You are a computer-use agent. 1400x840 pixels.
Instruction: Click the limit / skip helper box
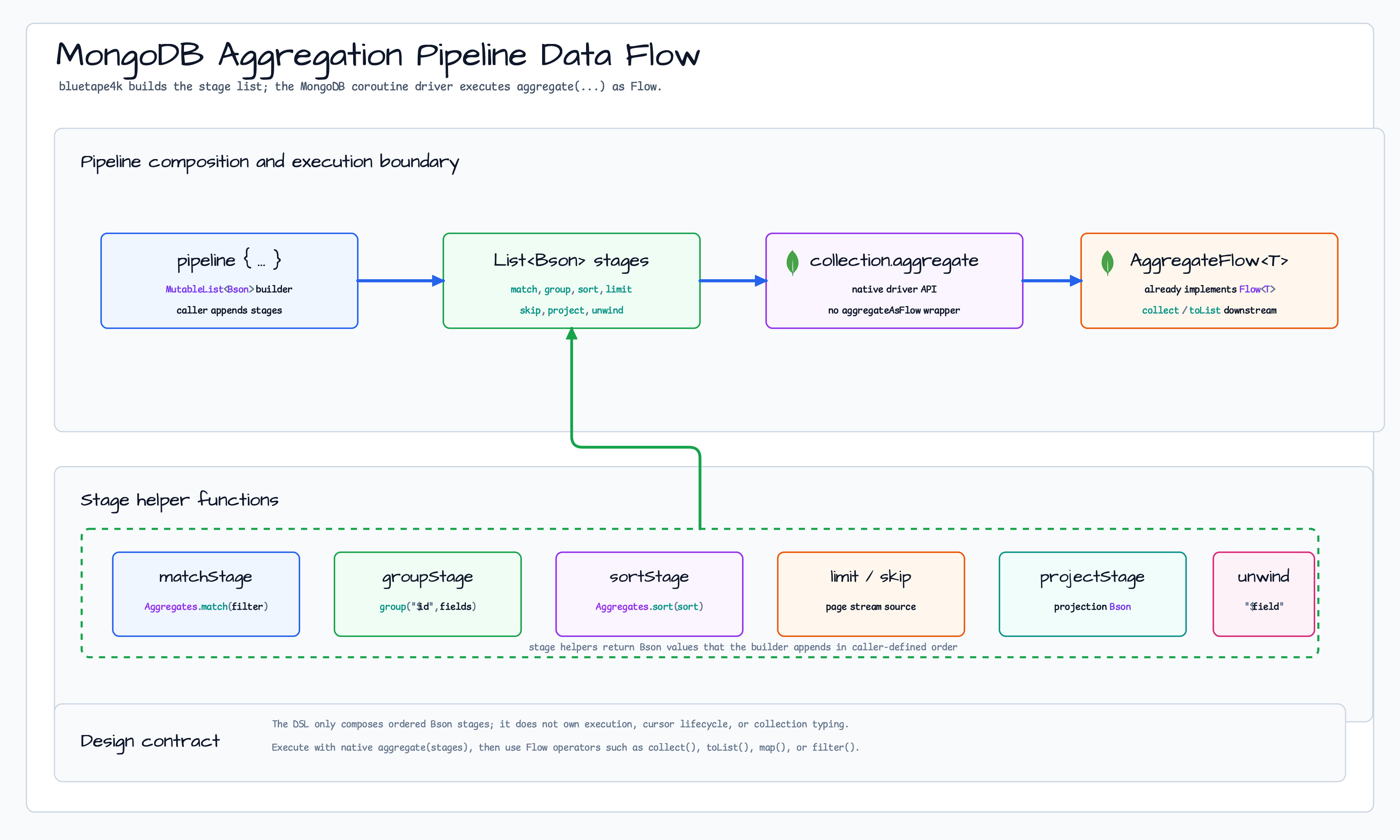click(x=871, y=594)
